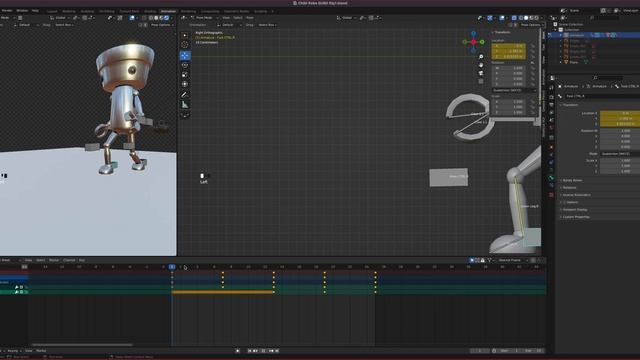Select the Armature row in outliner
This screenshot has width=640, height=360.
point(595,36)
